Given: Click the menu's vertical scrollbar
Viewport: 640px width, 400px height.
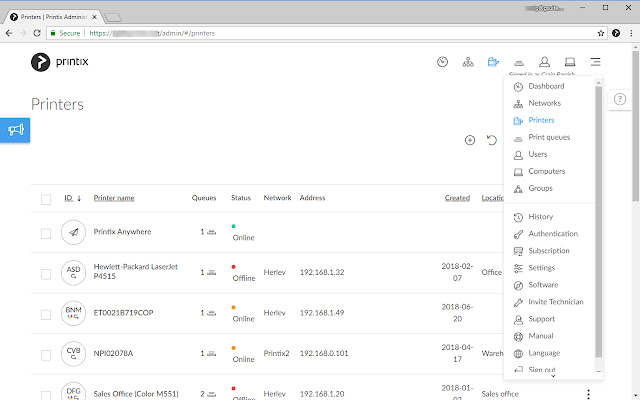Looking at the screenshot, I should click(599, 220).
